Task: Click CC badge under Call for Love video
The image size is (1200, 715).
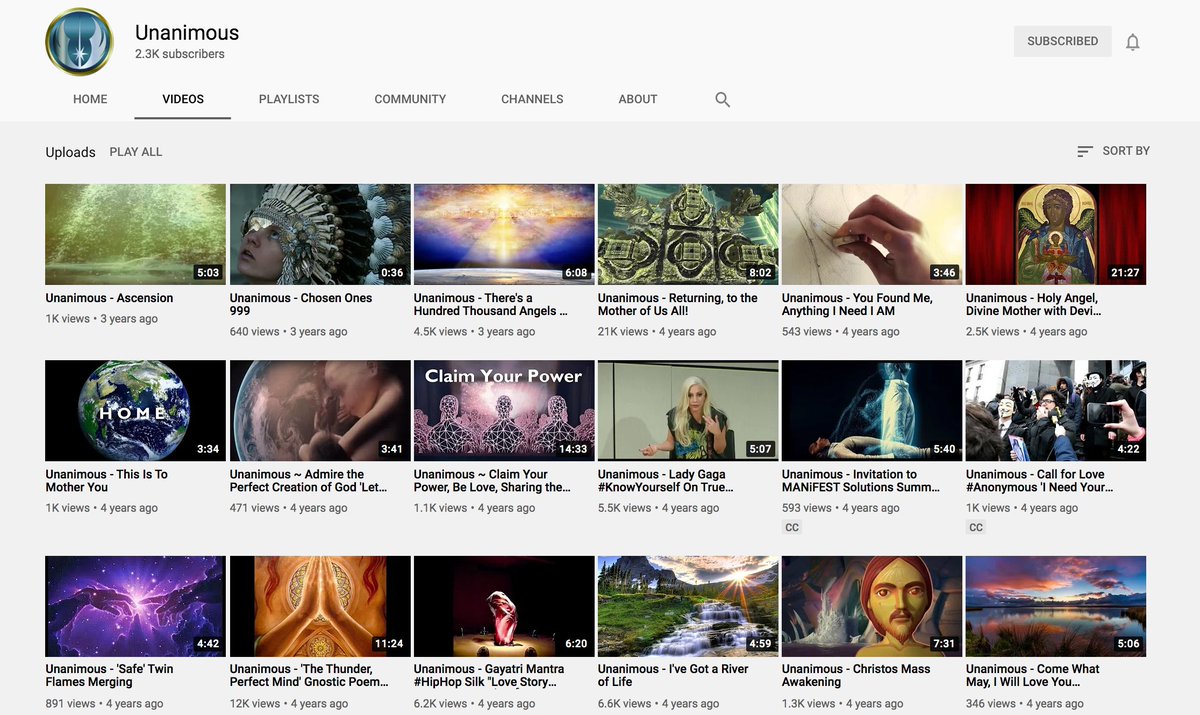Action: coord(976,527)
